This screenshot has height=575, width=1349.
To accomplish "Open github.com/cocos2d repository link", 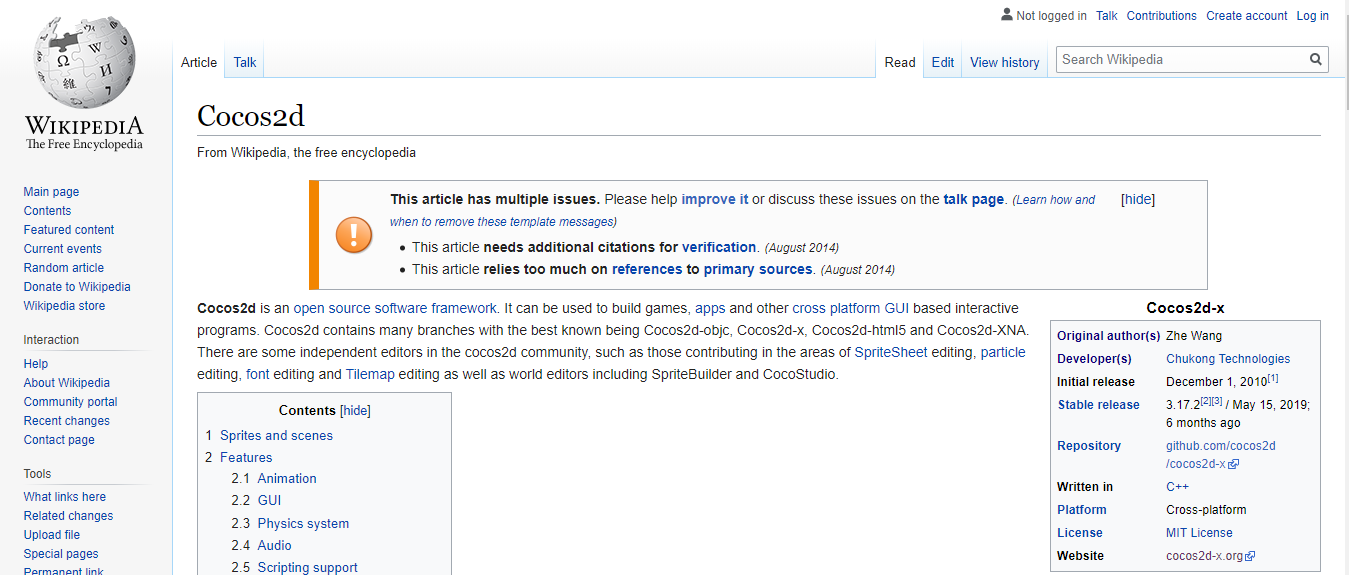I will (x=1221, y=455).
